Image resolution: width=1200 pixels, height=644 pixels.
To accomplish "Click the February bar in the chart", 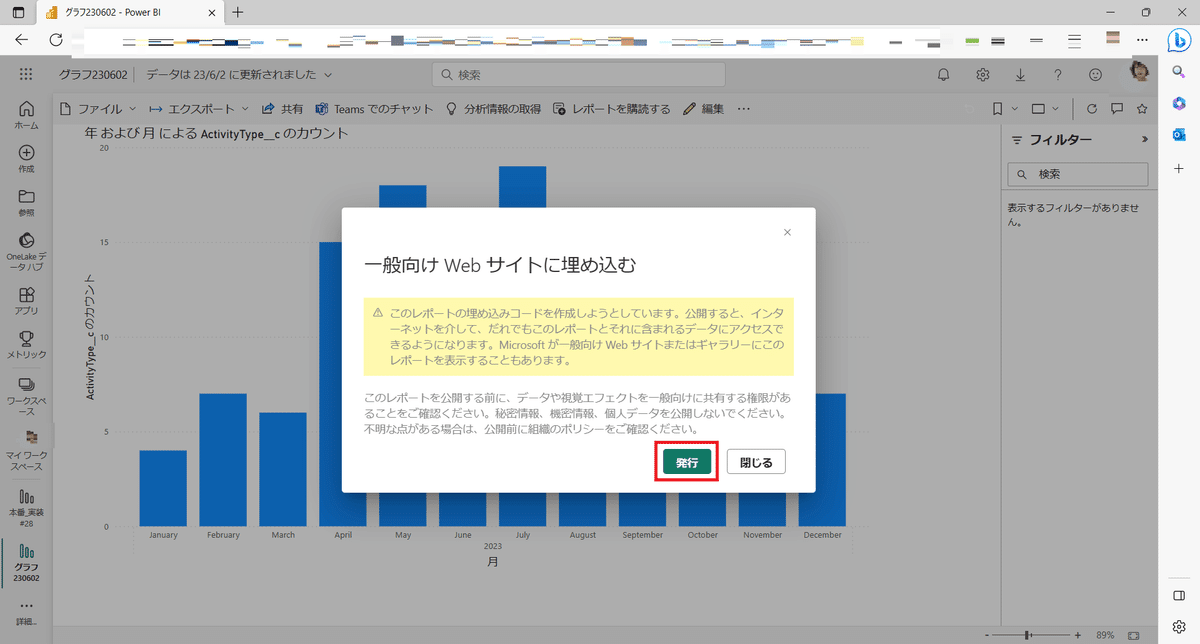I will tap(223, 460).
